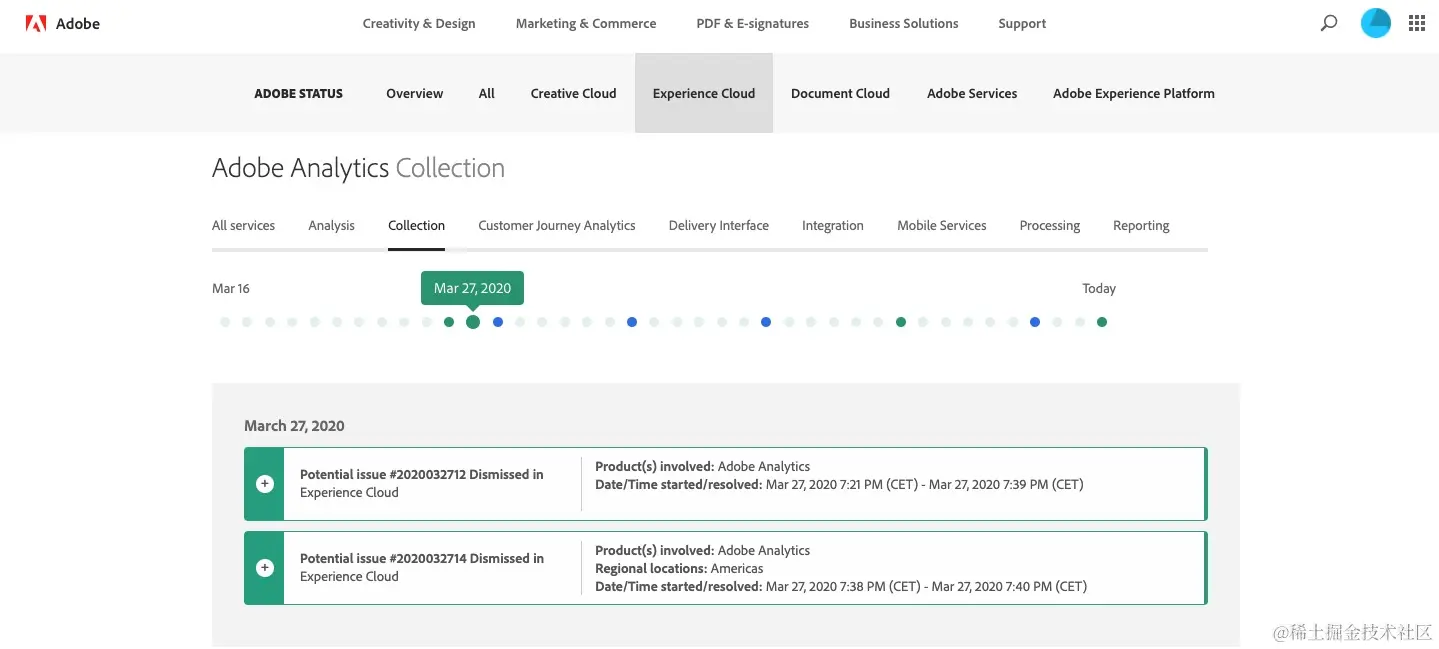Open the Creativity & Design menu
This screenshot has width=1439, height=649.
coord(419,23)
